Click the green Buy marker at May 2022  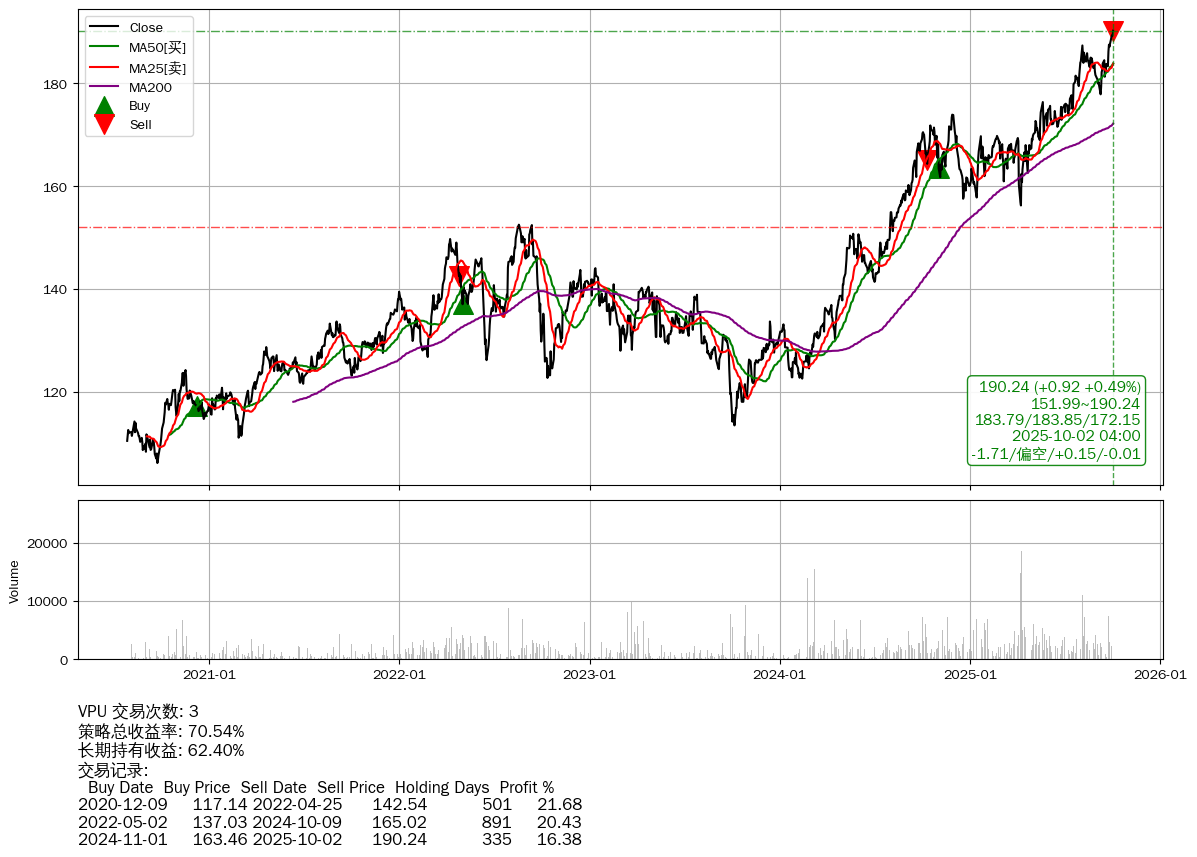[x=463, y=303]
